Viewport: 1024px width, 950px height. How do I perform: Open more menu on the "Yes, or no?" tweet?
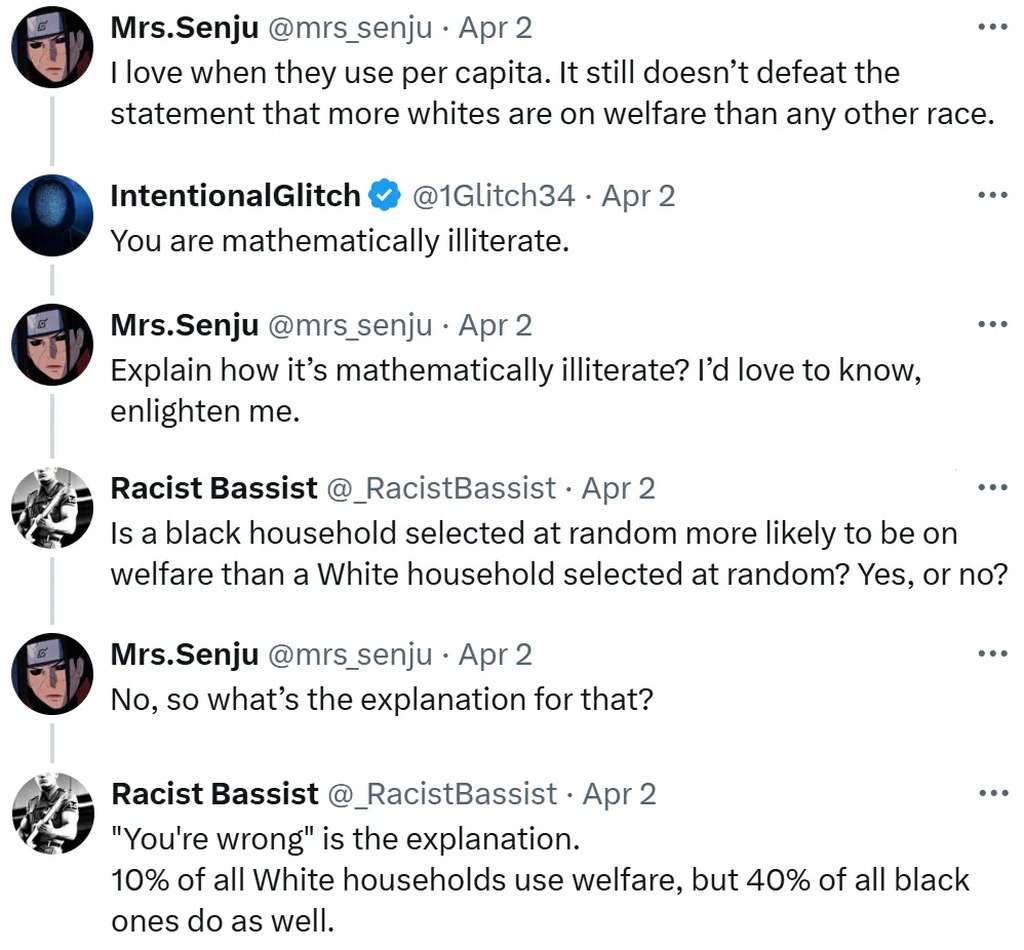click(x=992, y=488)
